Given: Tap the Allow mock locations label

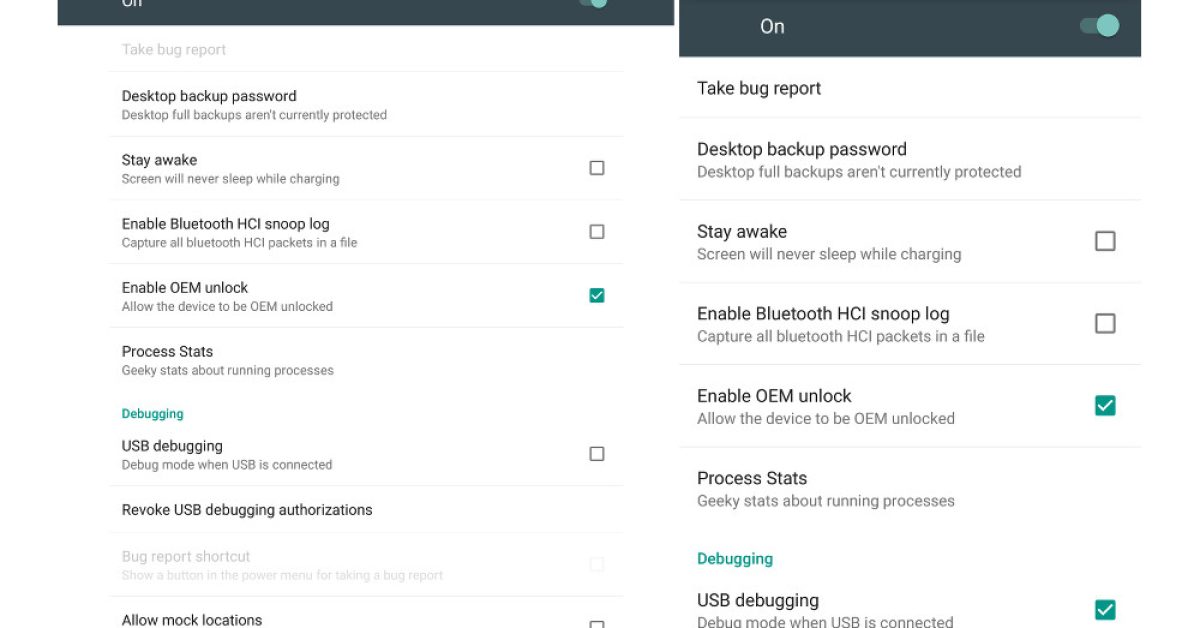Looking at the screenshot, I should pos(192,620).
